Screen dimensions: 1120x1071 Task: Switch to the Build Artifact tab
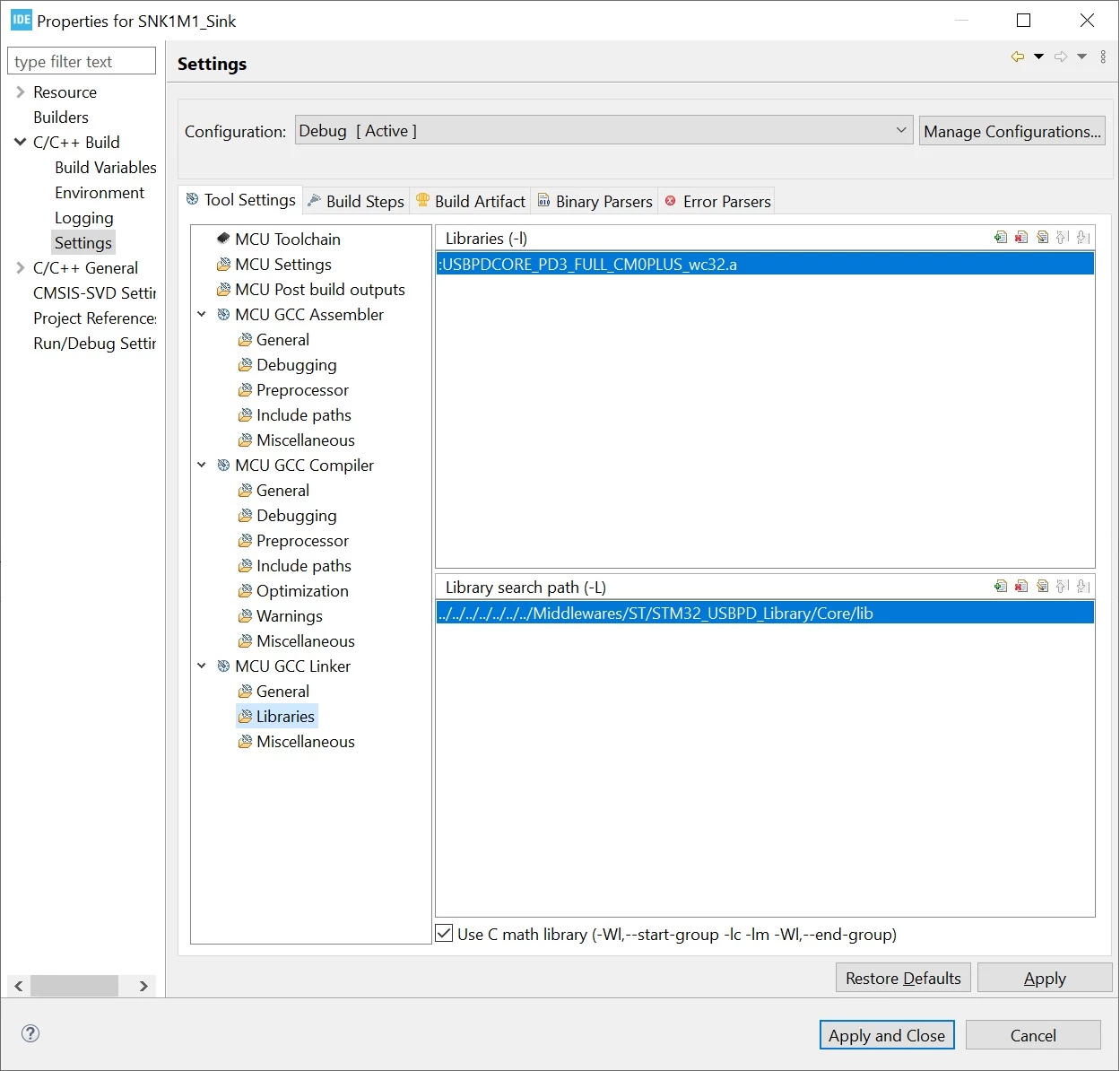click(x=471, y=201)
